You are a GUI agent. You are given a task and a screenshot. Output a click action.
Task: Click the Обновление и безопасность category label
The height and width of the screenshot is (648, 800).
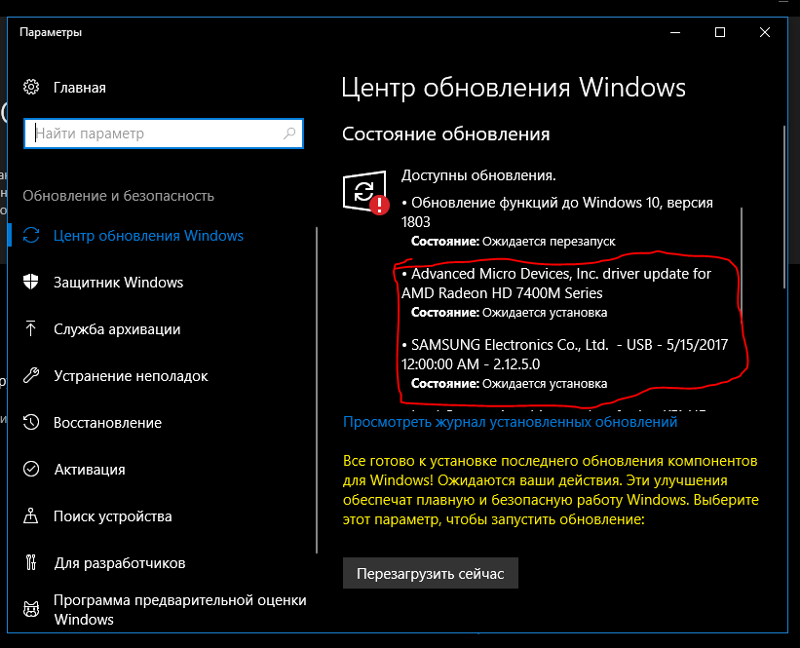pos(118,196)
